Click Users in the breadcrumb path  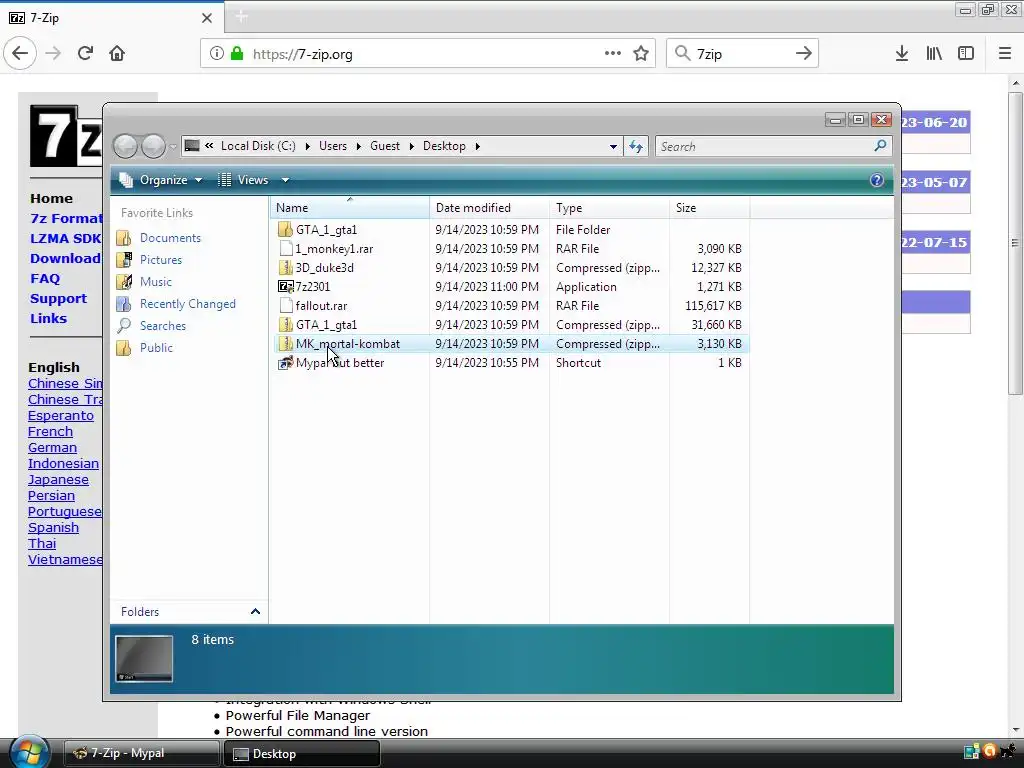(x=333, y=146)
